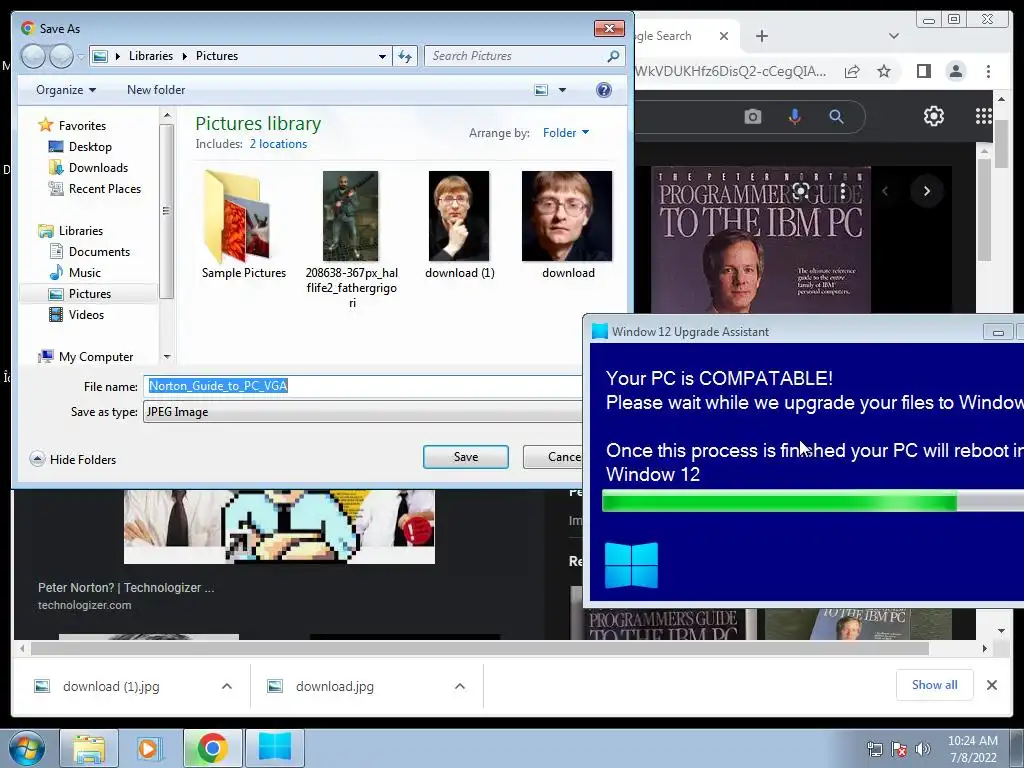Viewport: 1024px width, 768px height.
Task: Open Google quick settings gear
Action: (x=934, y=116)
